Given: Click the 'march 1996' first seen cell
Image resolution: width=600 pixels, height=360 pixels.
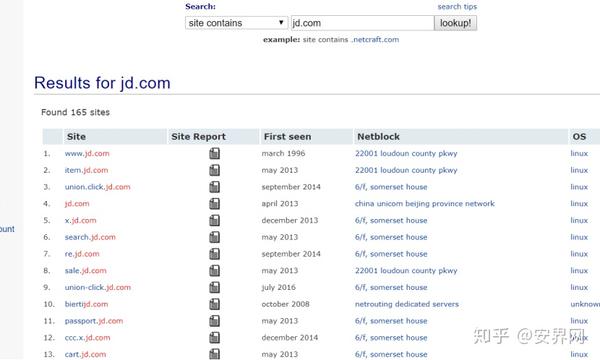Looking at the screenshot, I should click(x=283, y=153).
